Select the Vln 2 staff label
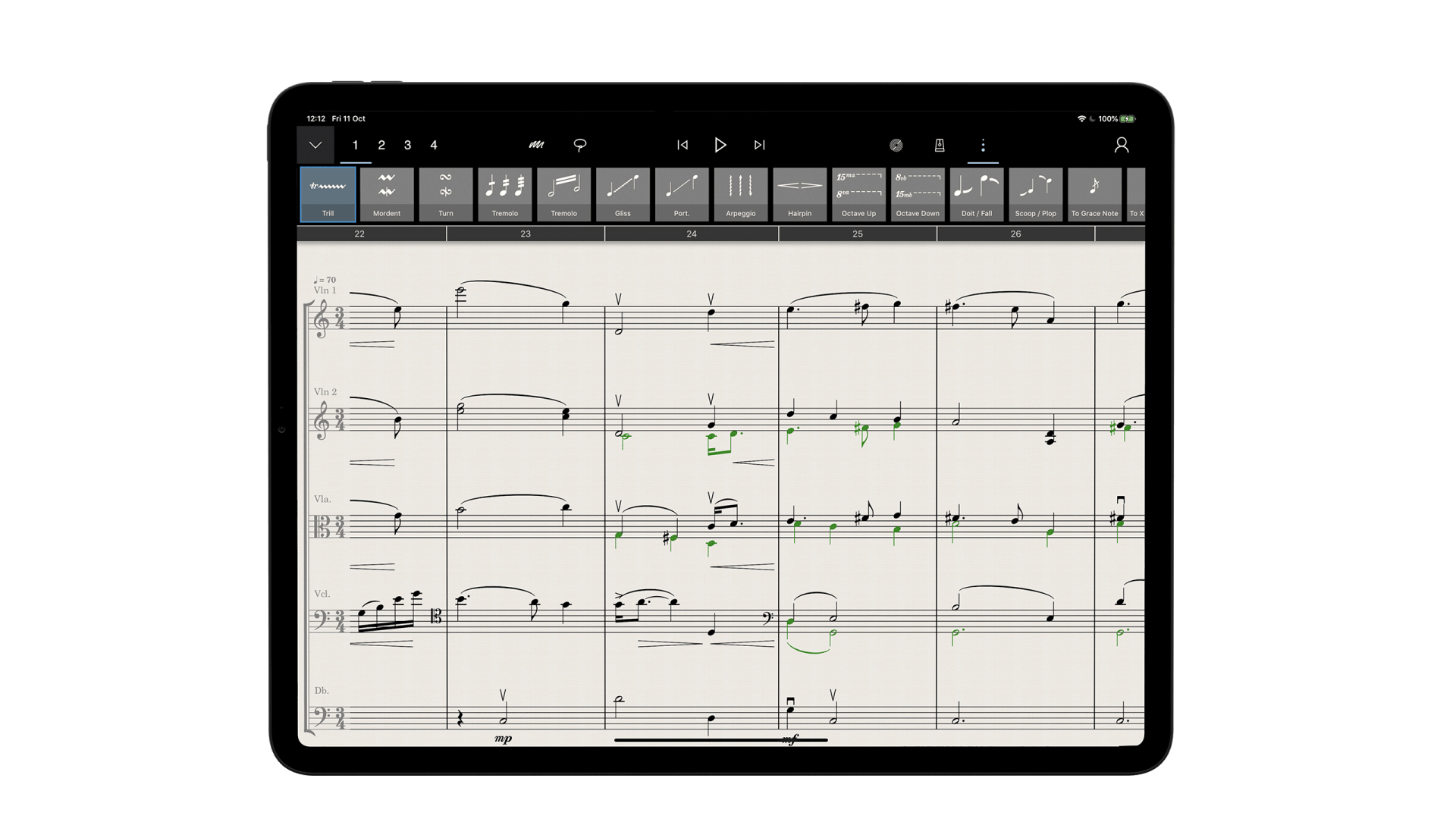 pyautogui.click(x=325, y=392)
